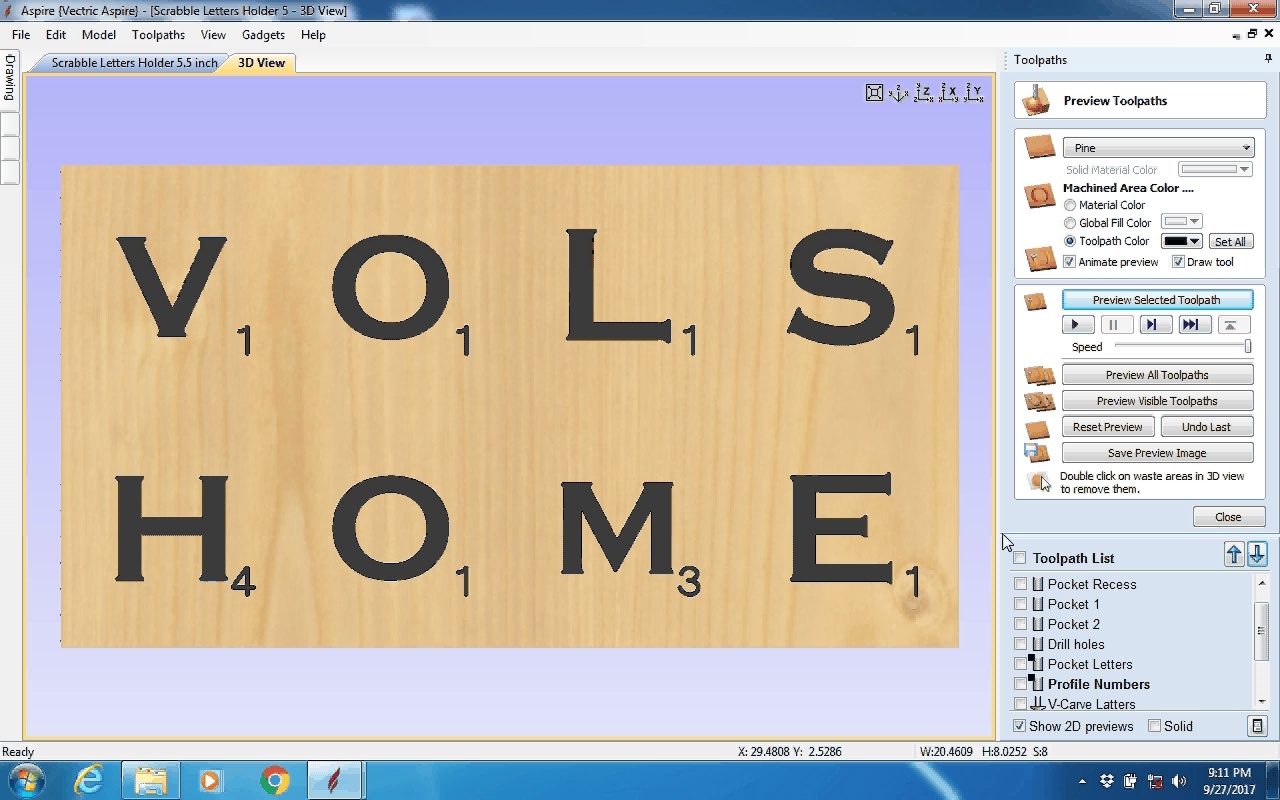Open Solid Material Color dropdown
The height and width of the screenshot is (800, 1280).
point(1215,170)
